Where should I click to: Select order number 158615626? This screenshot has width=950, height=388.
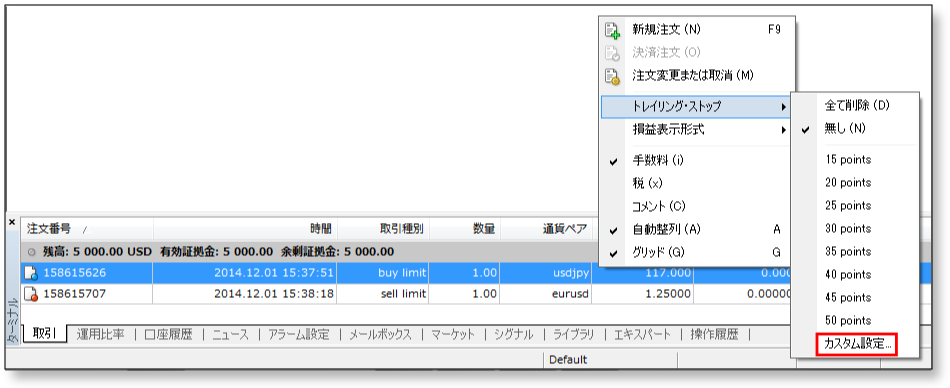[75, 273]
